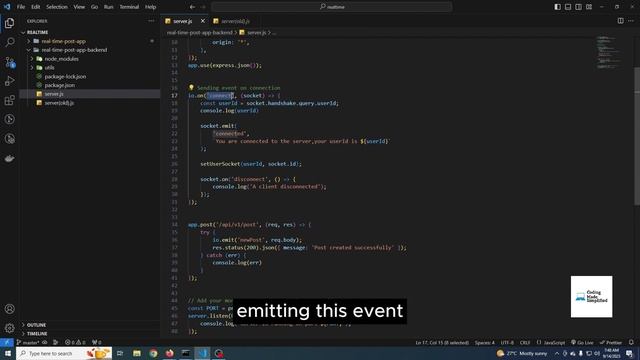Click the master branch status item
640x360 pixels.
point(28,342)
